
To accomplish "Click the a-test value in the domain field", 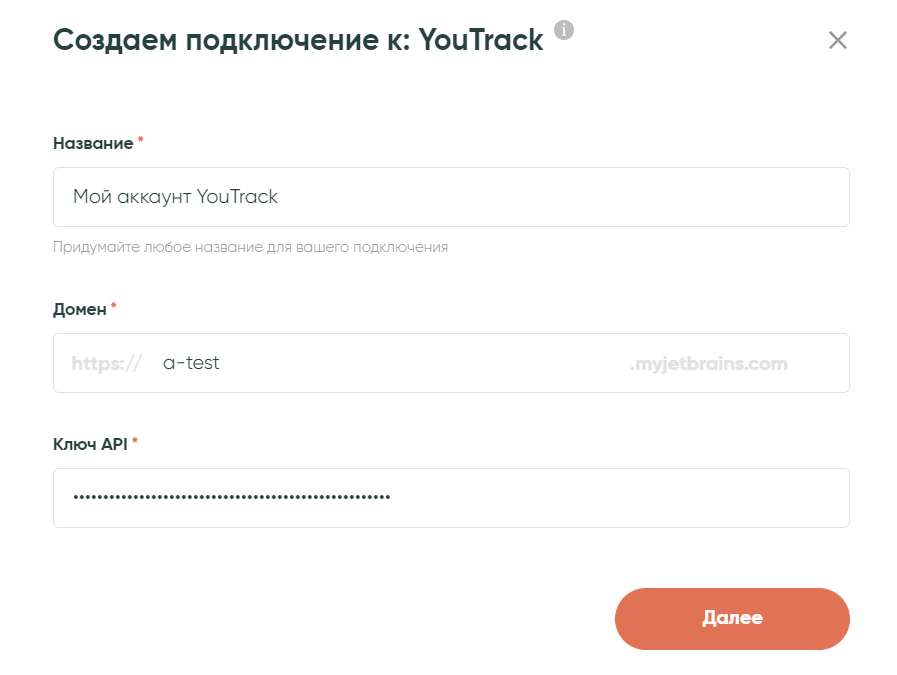I will pyautogui.click(x=191, y=363).
